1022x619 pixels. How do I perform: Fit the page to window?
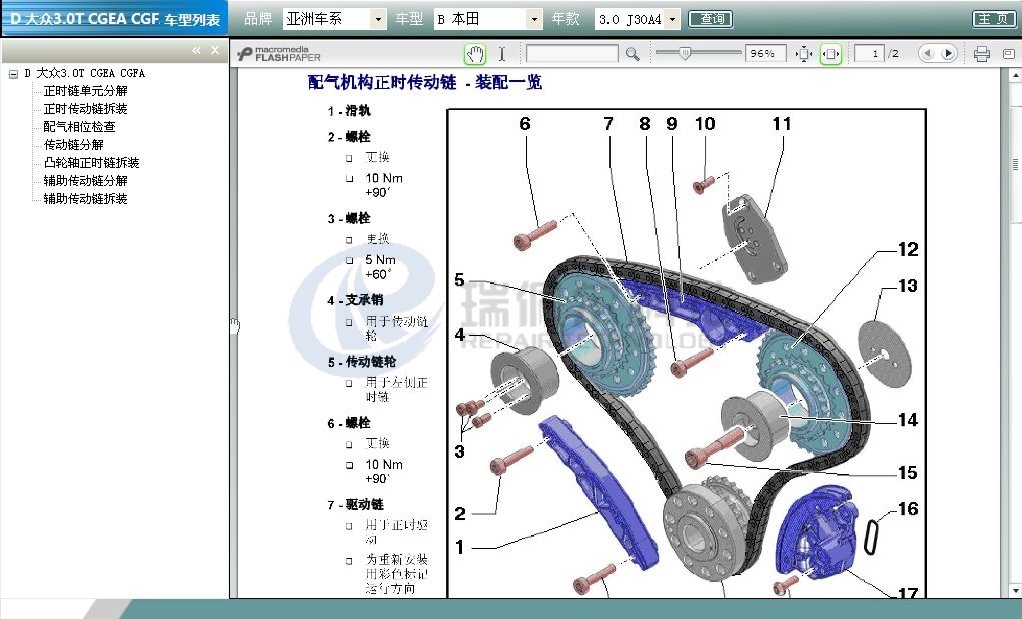click(x=804, y=54)
